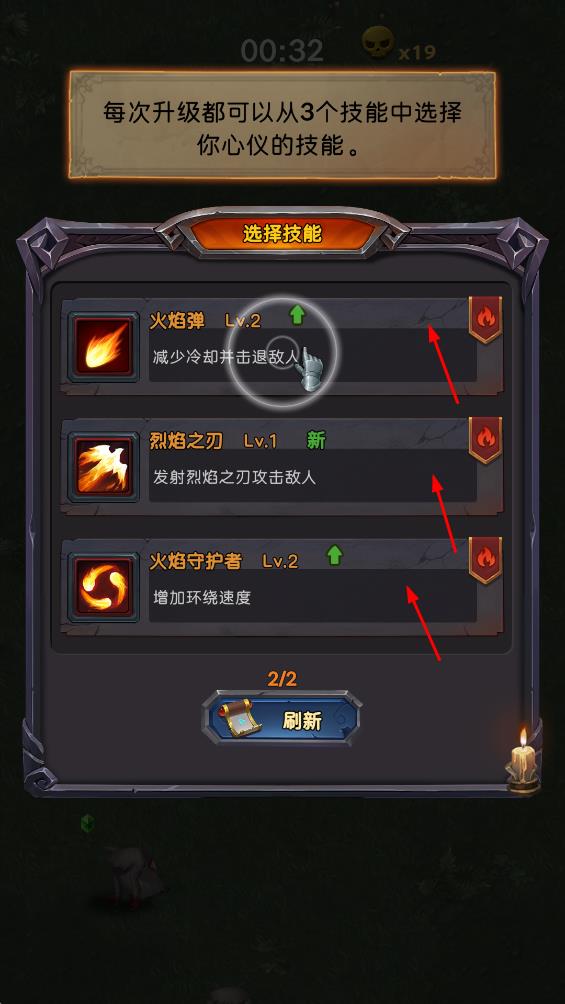Image resolution: width=565 pixels, height=1004 pixels.
Task: Click the scroll icon on the refresh button
Action: coord(238,719)
